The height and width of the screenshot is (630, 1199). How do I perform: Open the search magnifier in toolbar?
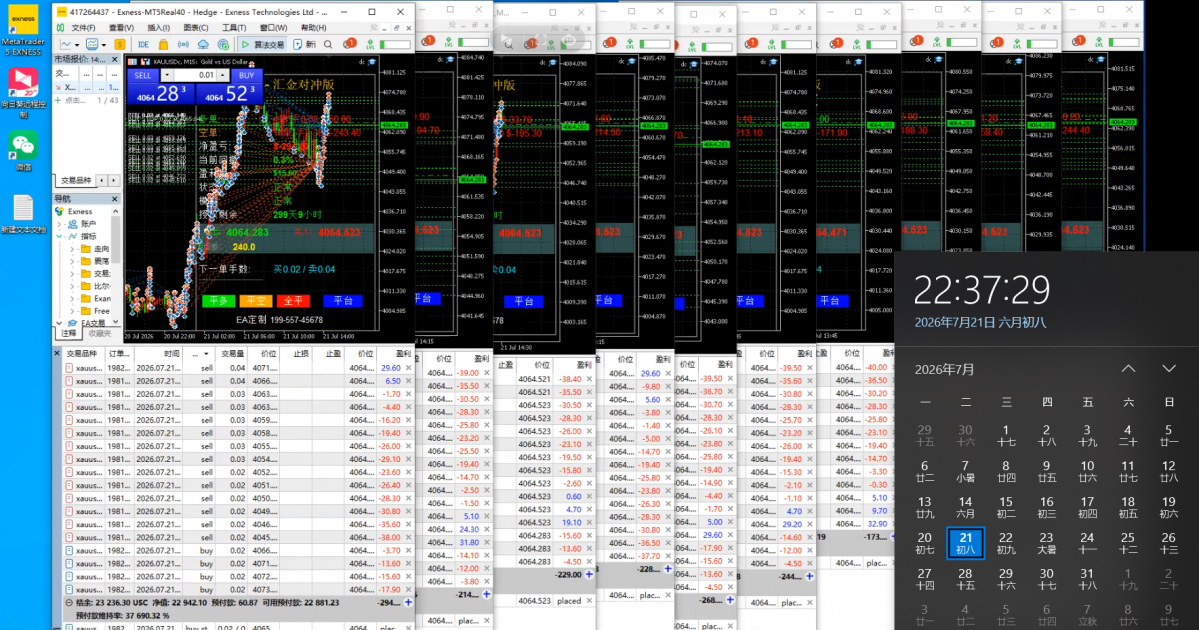point(328,44)
